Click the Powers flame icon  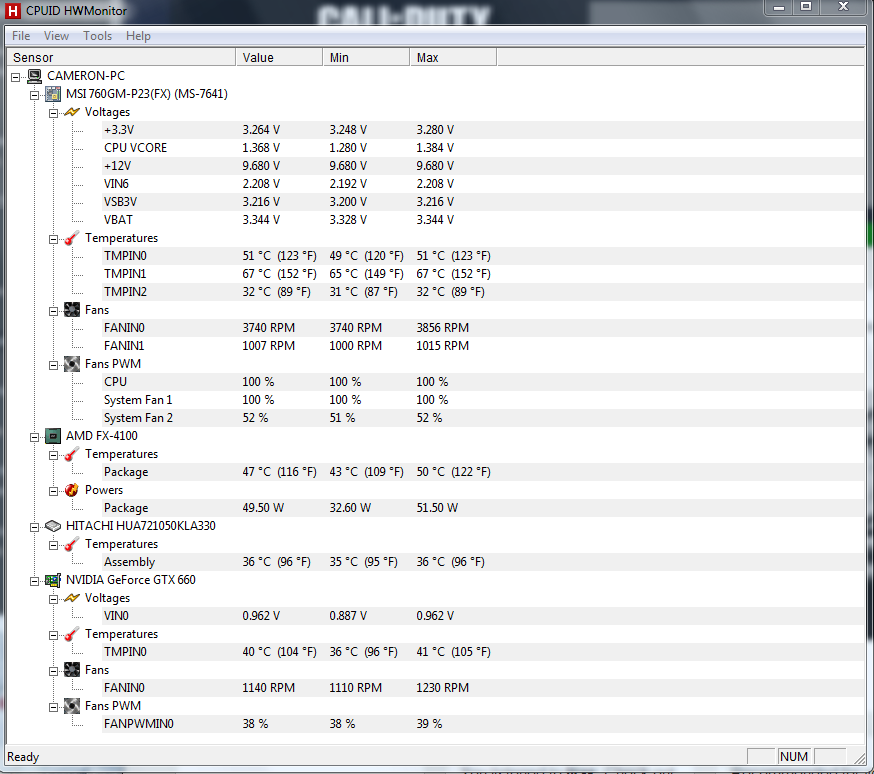point(72,490)
